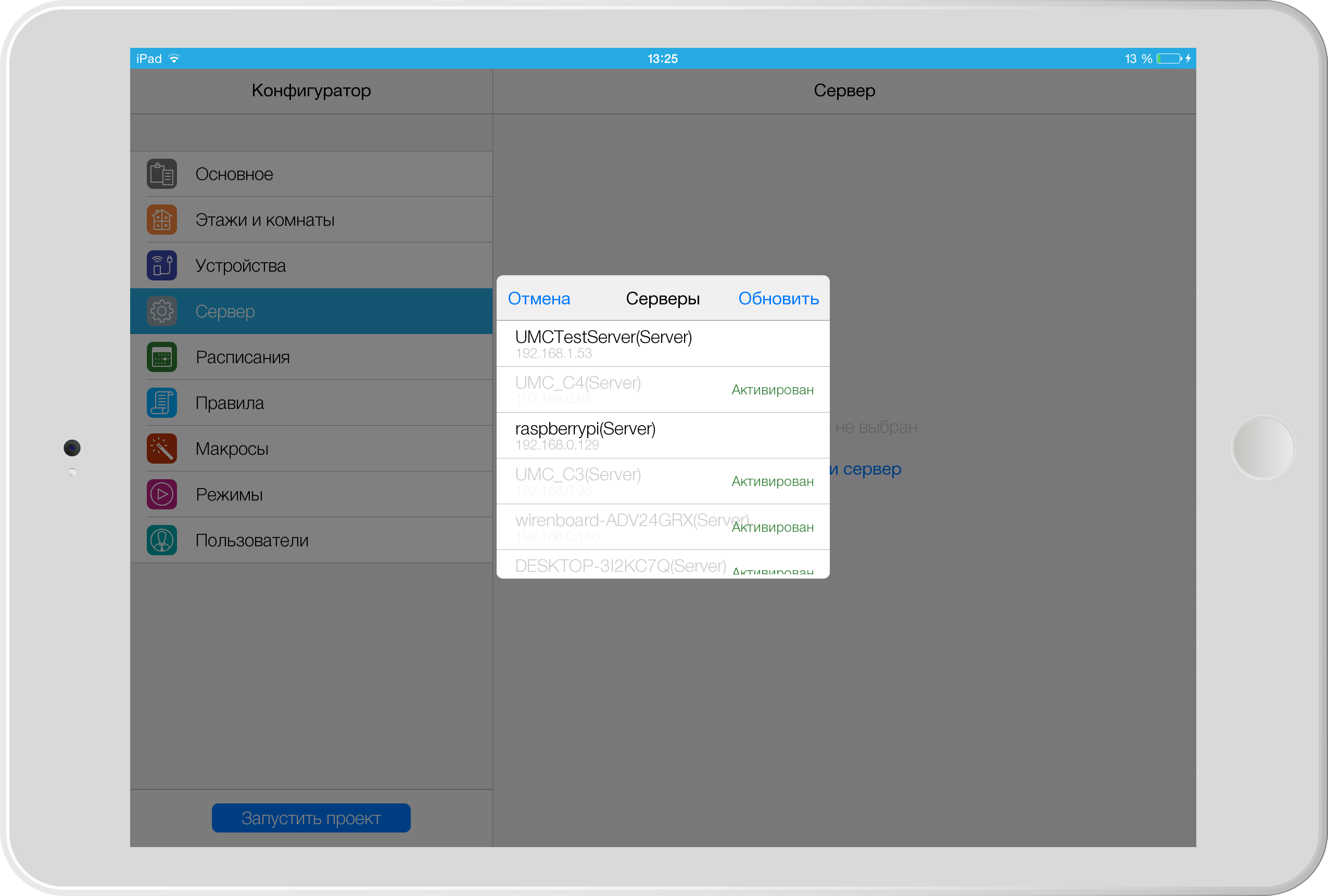1328x896 pixels.
Task: Cancel server selection with Отмена
Action: tap(539, 299)
